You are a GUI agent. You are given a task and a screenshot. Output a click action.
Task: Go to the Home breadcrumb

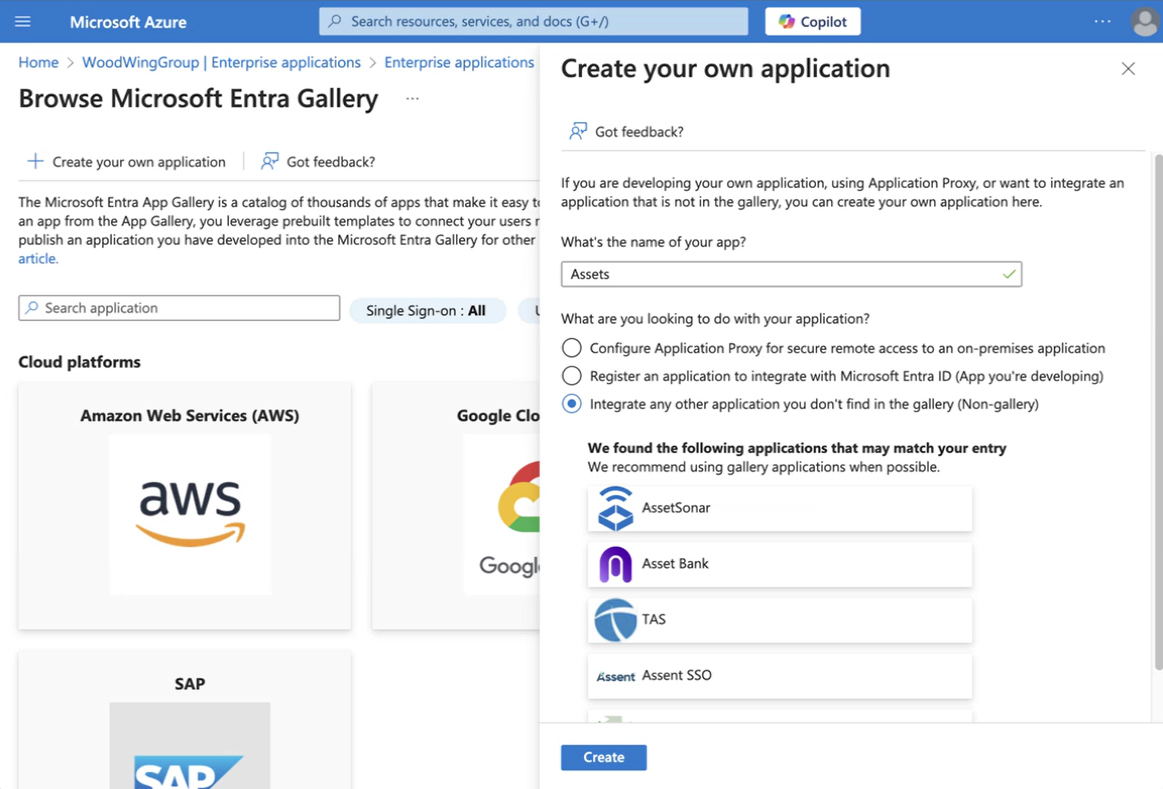[x=39, y=63]
